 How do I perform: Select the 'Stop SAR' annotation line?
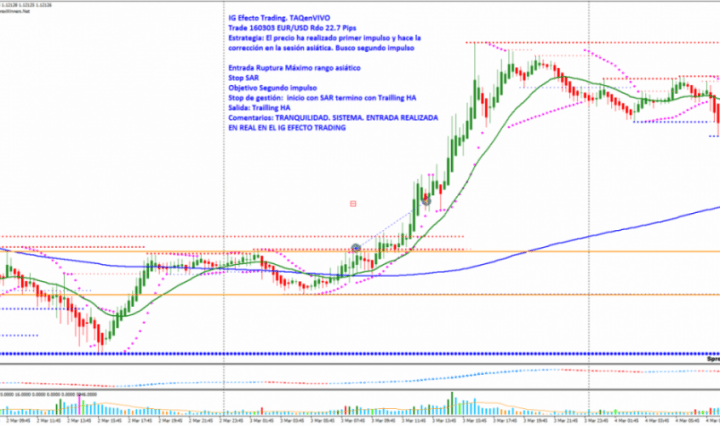[x=241, y=74]
